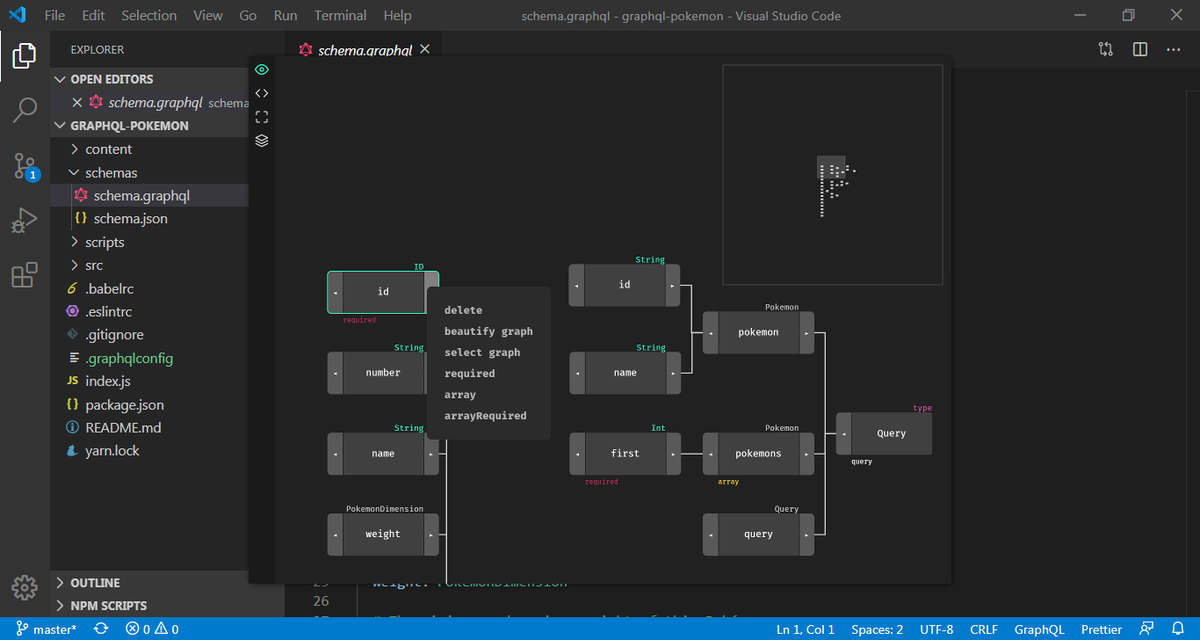Open the Run menu
The height and width of the screenshot is (640, 1200).
coord(285,16)
